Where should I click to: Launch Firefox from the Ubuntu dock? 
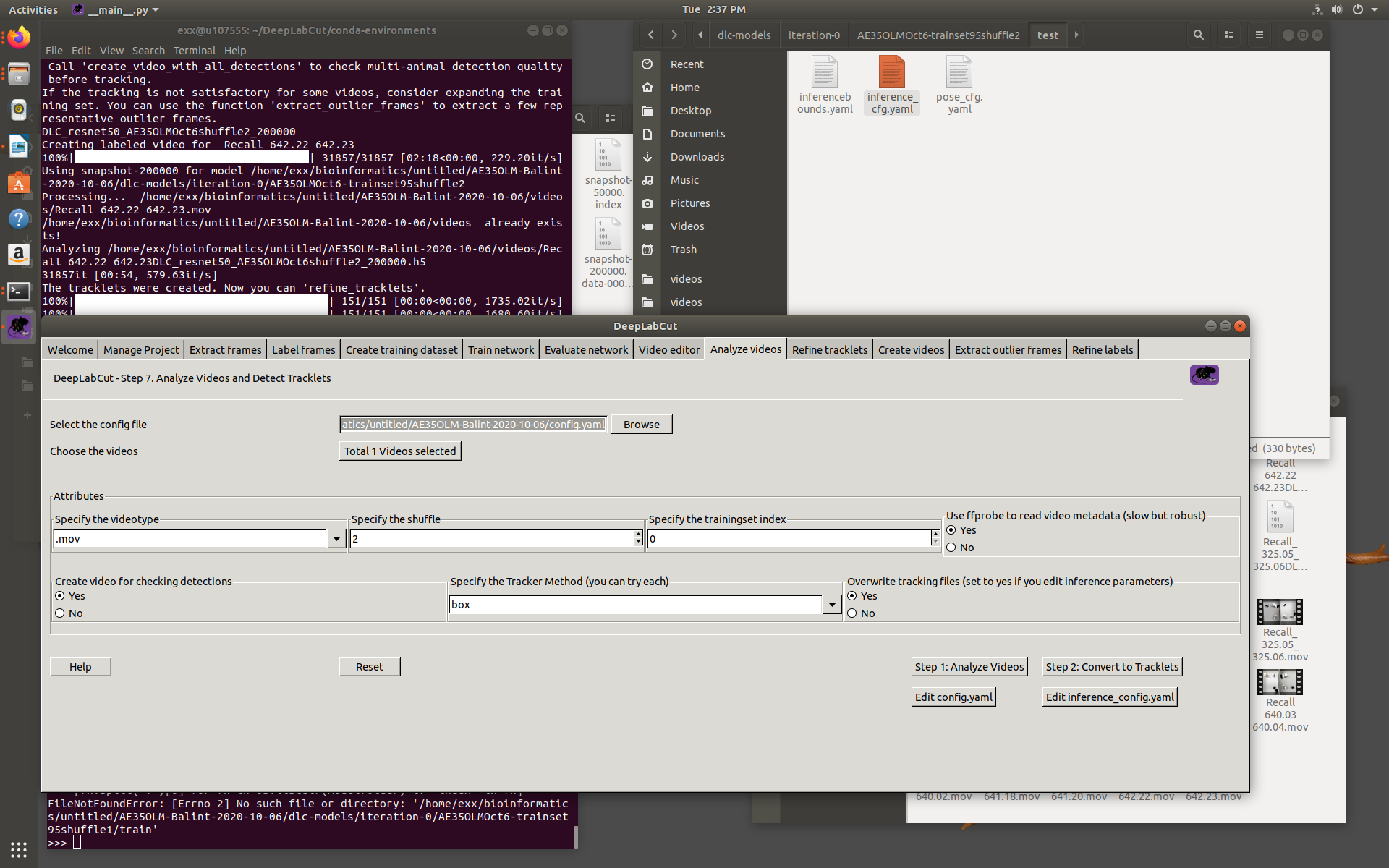(18, 38)
